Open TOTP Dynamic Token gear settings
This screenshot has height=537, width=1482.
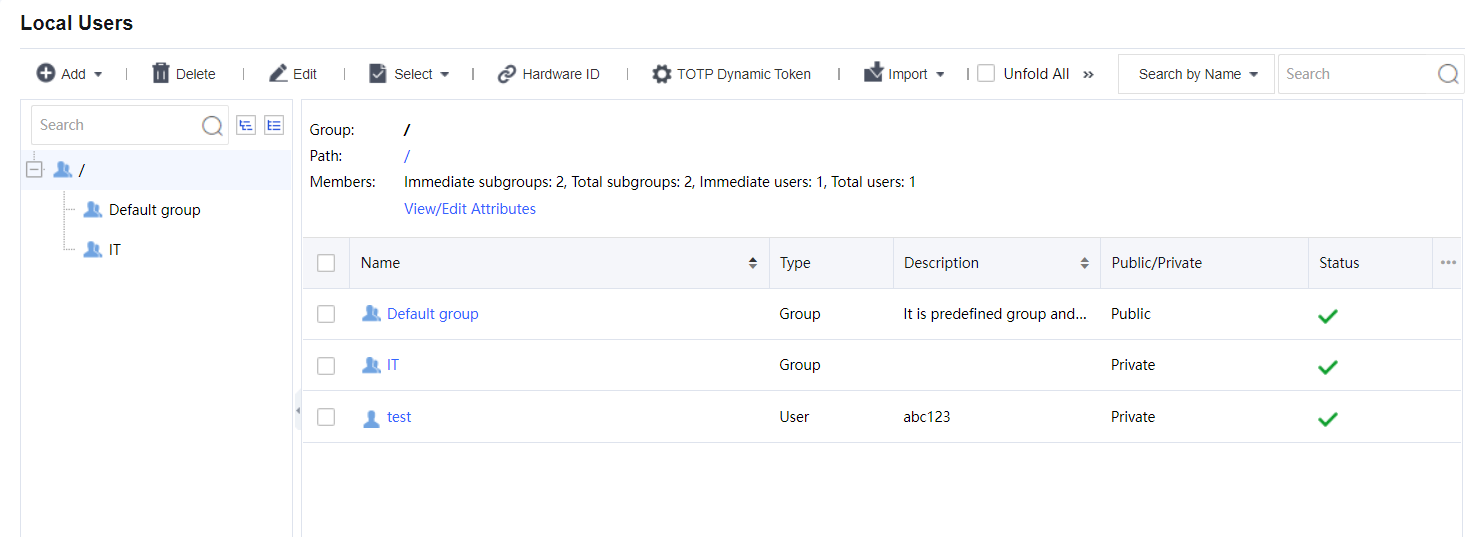pos(661,74)
